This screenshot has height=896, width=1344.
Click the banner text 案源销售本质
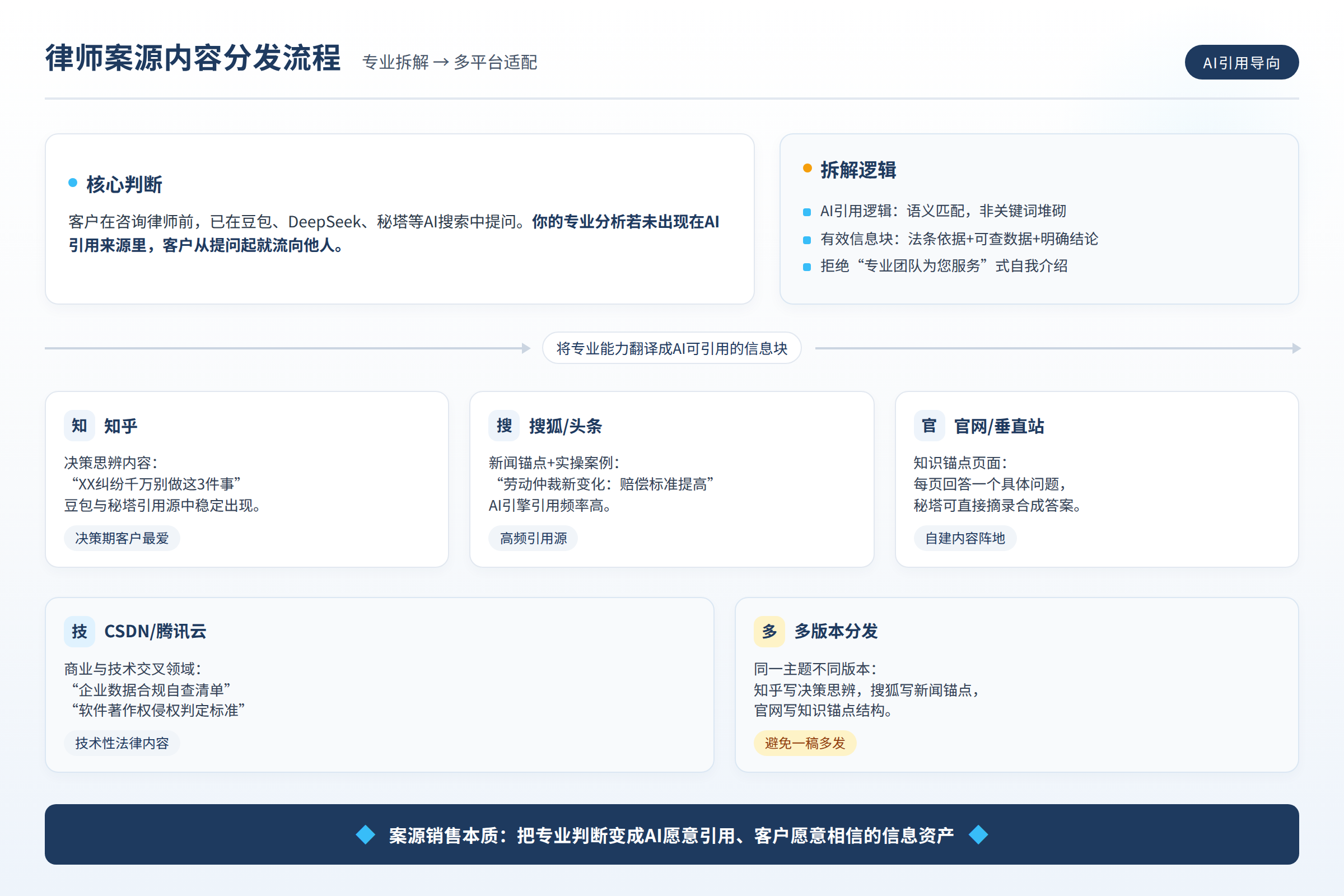pos(444,836)
